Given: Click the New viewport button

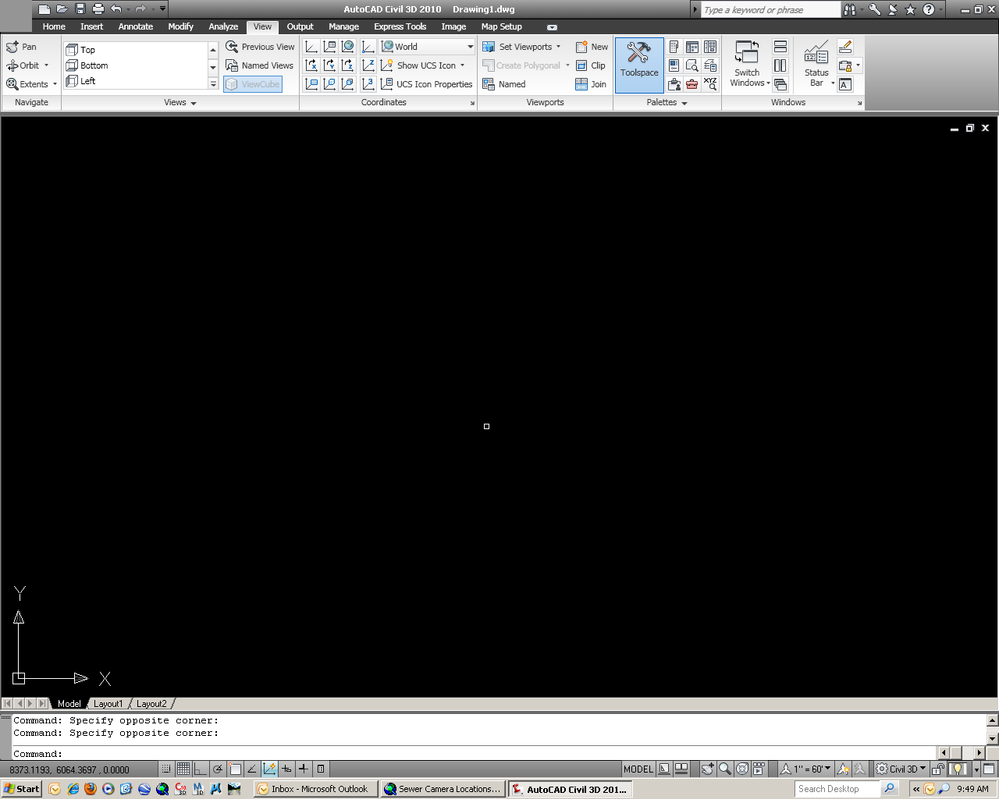Looking at the screenshot, I should pyautogui.click(x=591, y=47).
